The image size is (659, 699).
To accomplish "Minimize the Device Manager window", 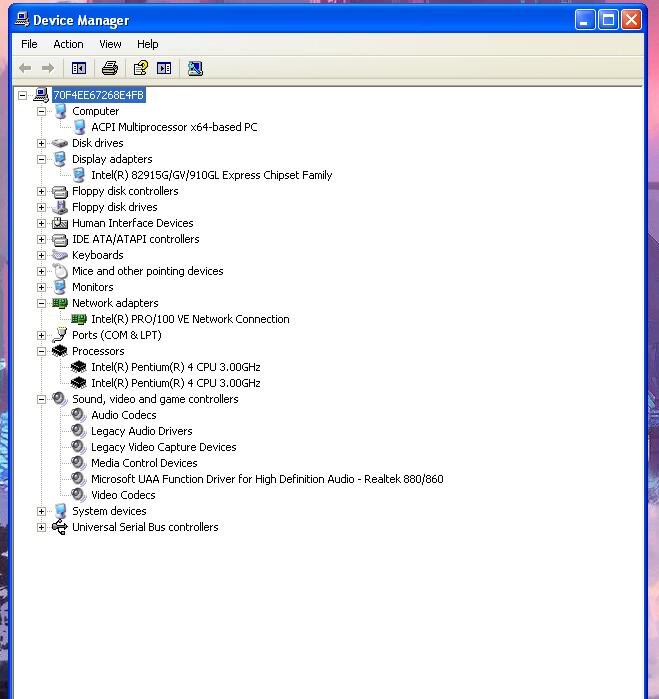I will point(585,20).
